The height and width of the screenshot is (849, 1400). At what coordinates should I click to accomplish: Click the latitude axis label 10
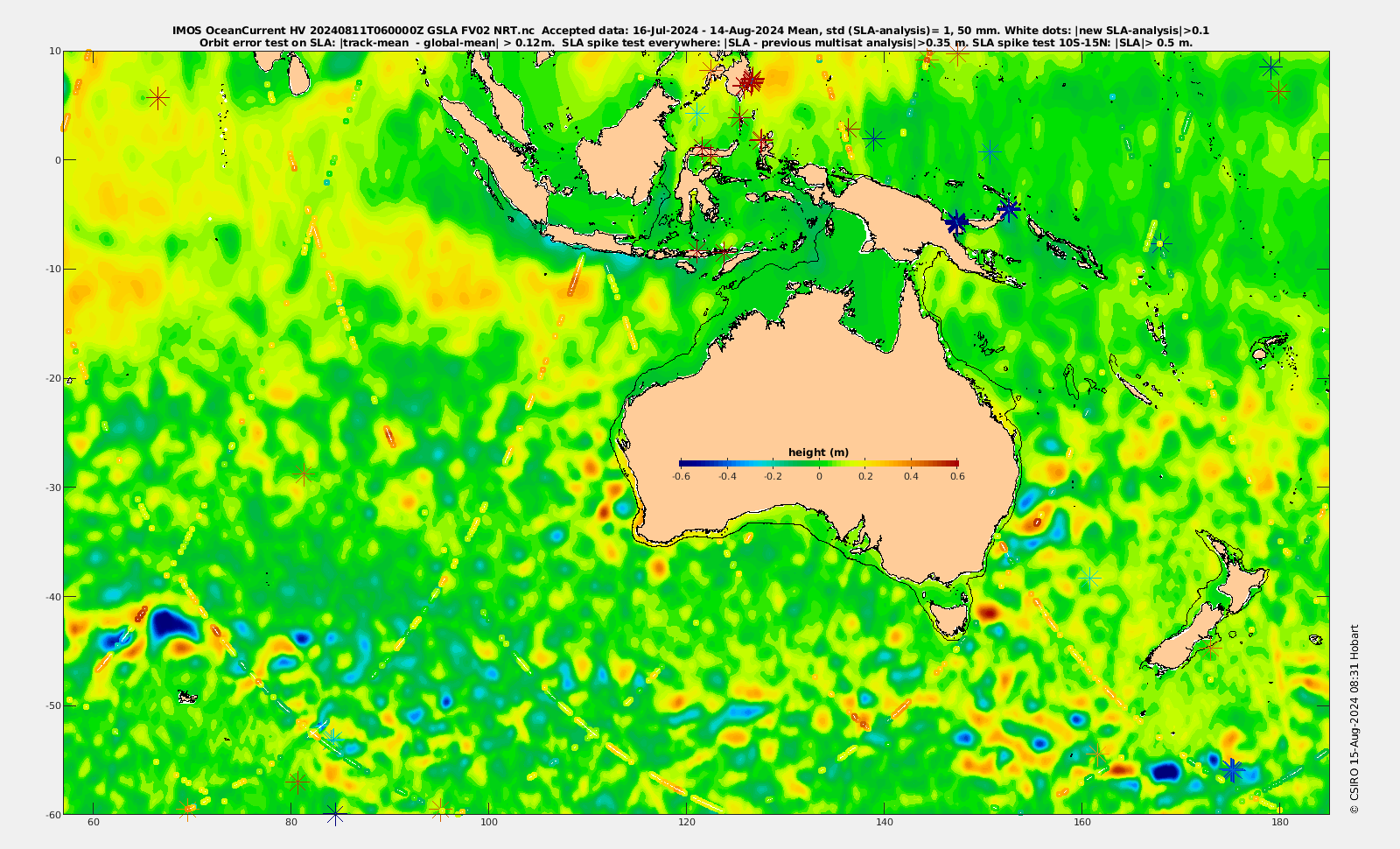click(x=55, y=51)
